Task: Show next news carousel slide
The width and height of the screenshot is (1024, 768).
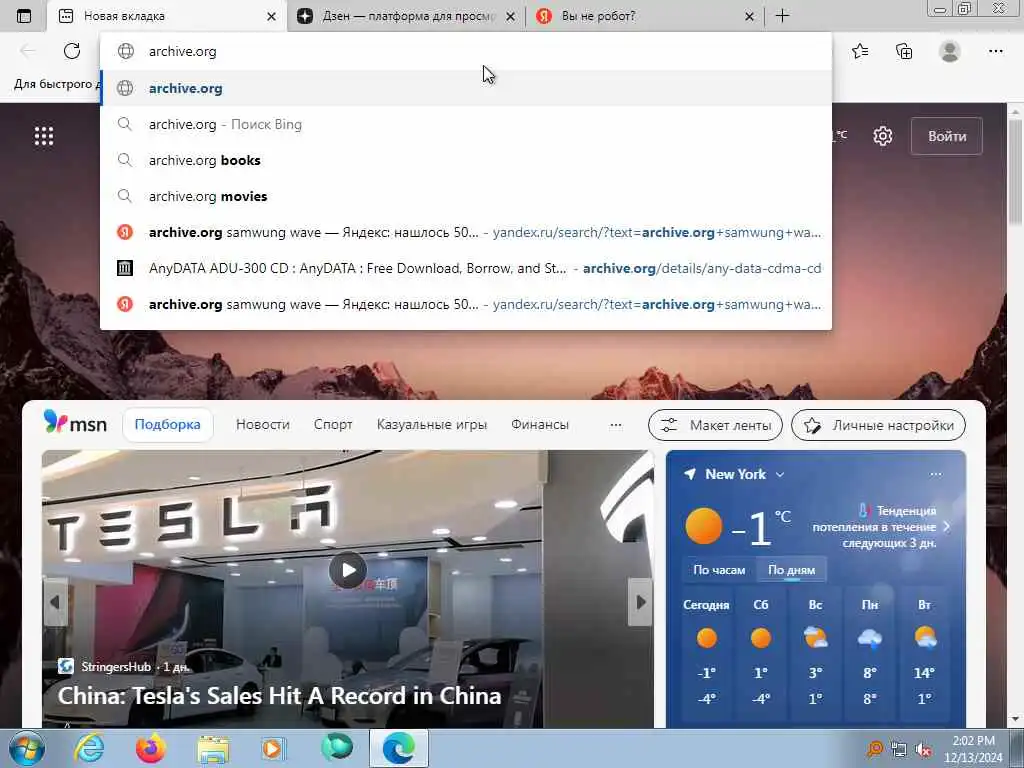Action: (x=641, y=601)
